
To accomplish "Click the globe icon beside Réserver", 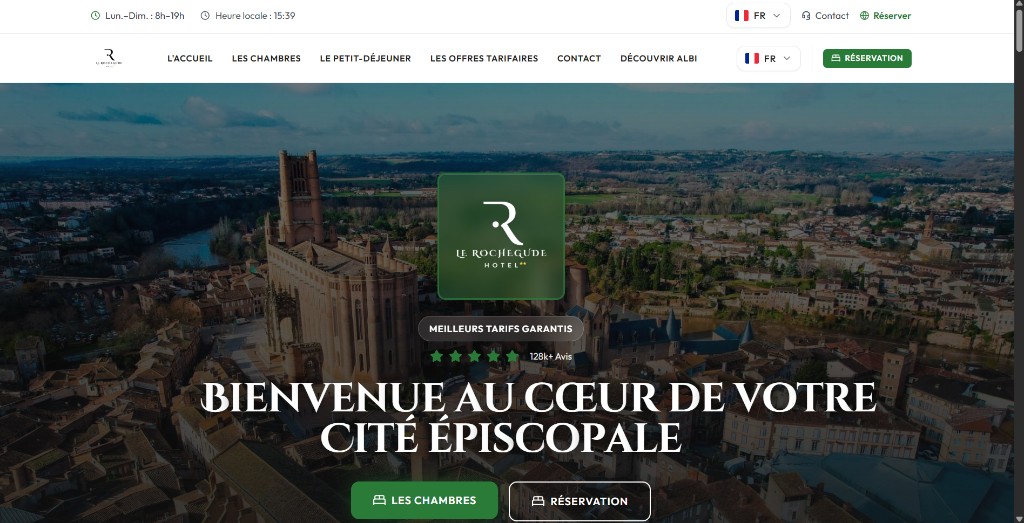I will (865, 16).
